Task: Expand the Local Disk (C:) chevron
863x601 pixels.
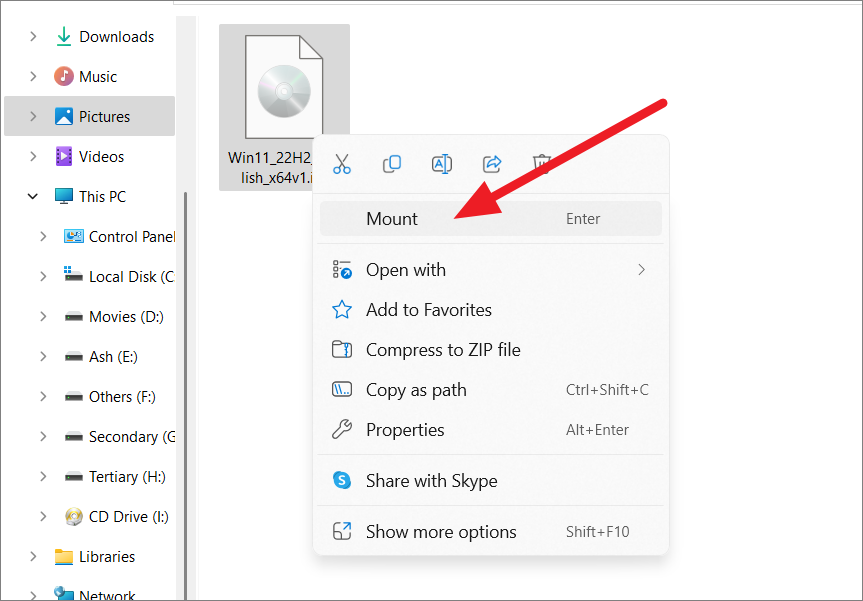Action: coord(43,276)
